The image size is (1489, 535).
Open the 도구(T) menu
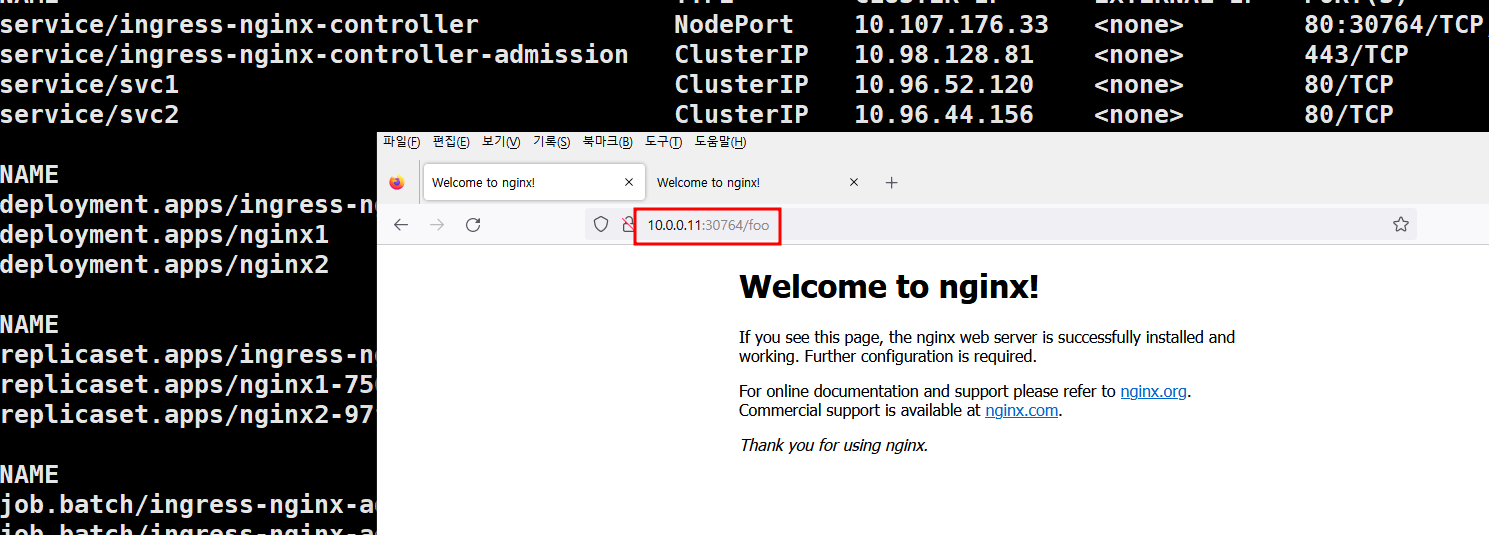(664, 142)
